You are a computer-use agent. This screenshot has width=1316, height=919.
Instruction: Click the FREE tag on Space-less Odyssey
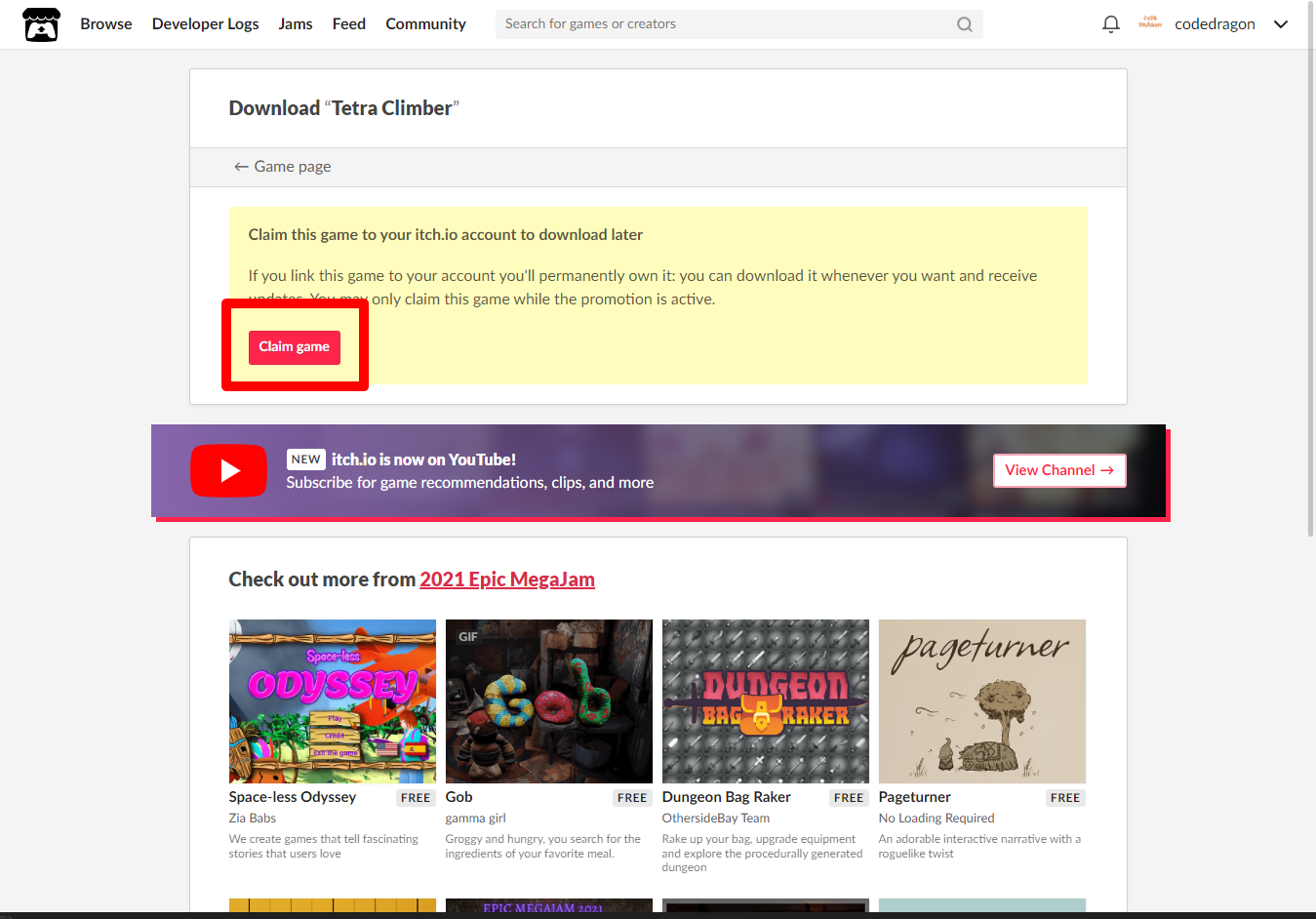tap(416, 798)
